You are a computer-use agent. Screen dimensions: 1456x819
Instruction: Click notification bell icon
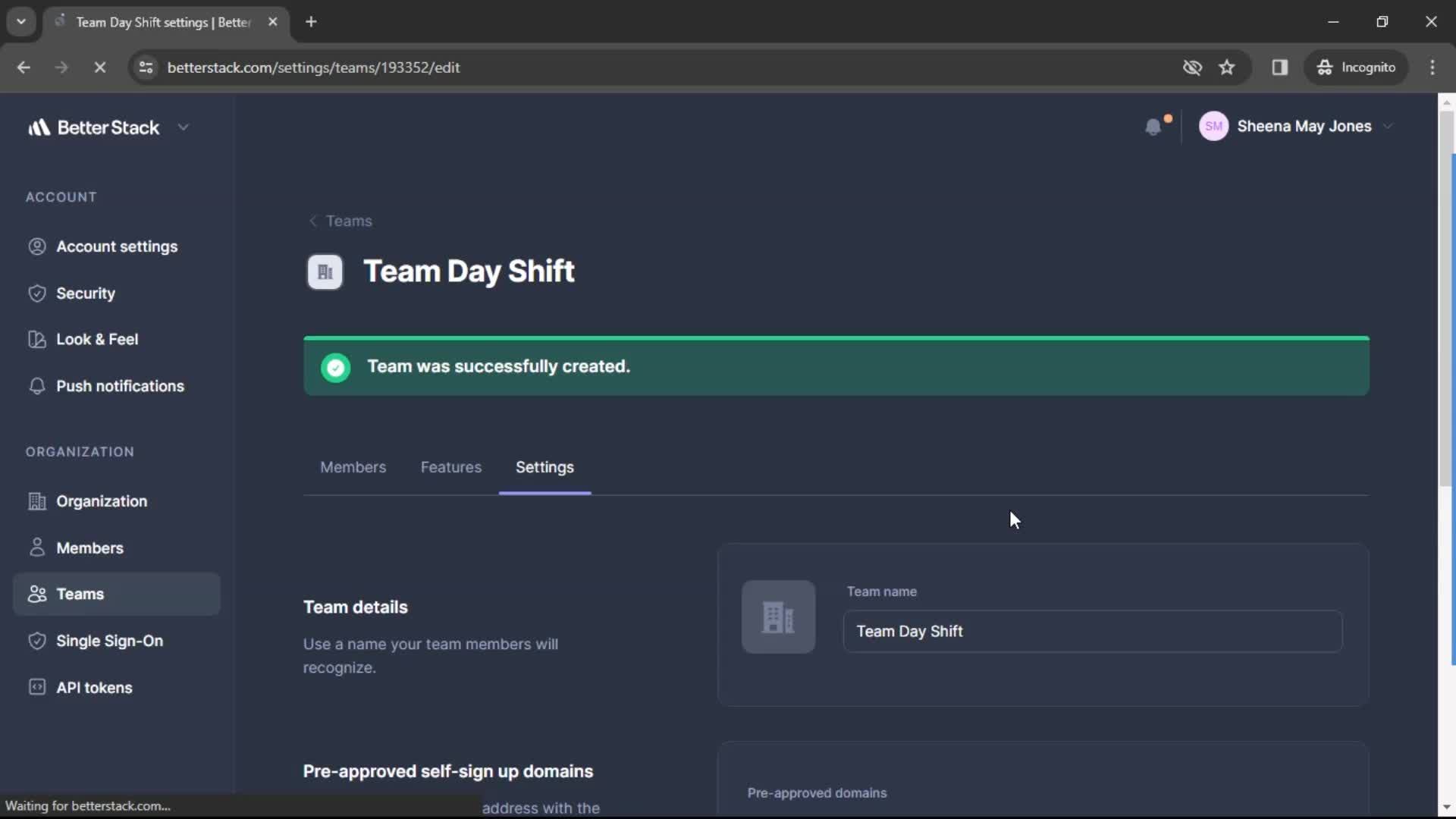click(x=1152, y=126)
